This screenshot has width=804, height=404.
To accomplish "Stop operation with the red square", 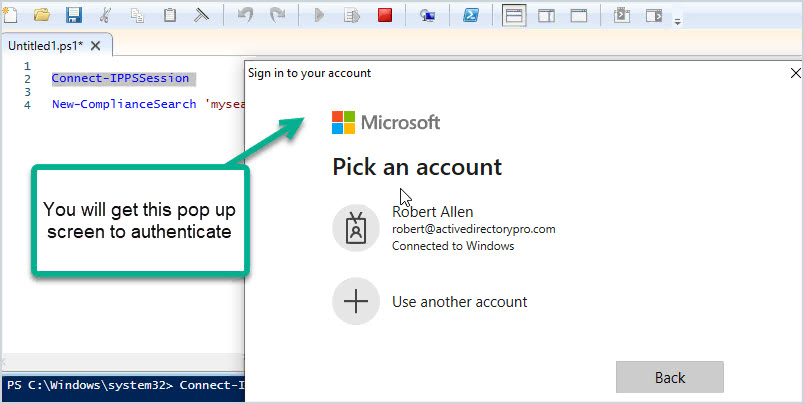I will (x=385, y=15).
